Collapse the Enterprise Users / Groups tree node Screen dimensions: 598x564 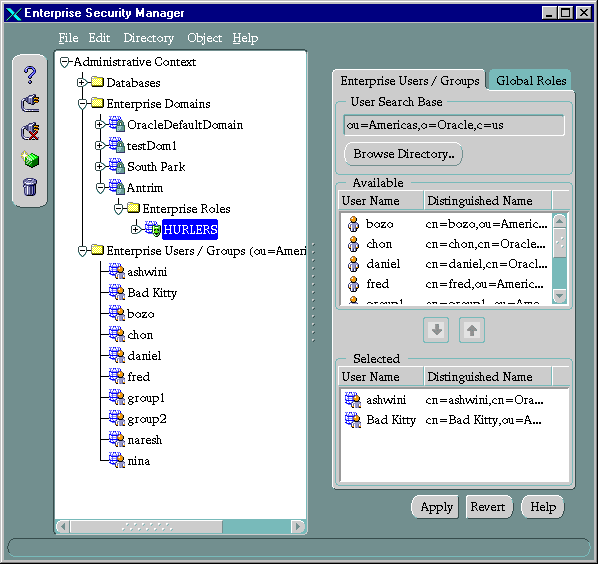[82, 251]
